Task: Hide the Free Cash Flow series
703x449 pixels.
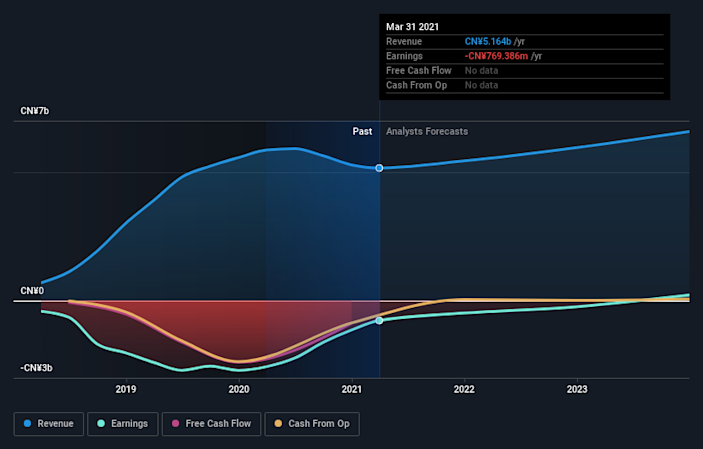Action: tap(213, 424)
